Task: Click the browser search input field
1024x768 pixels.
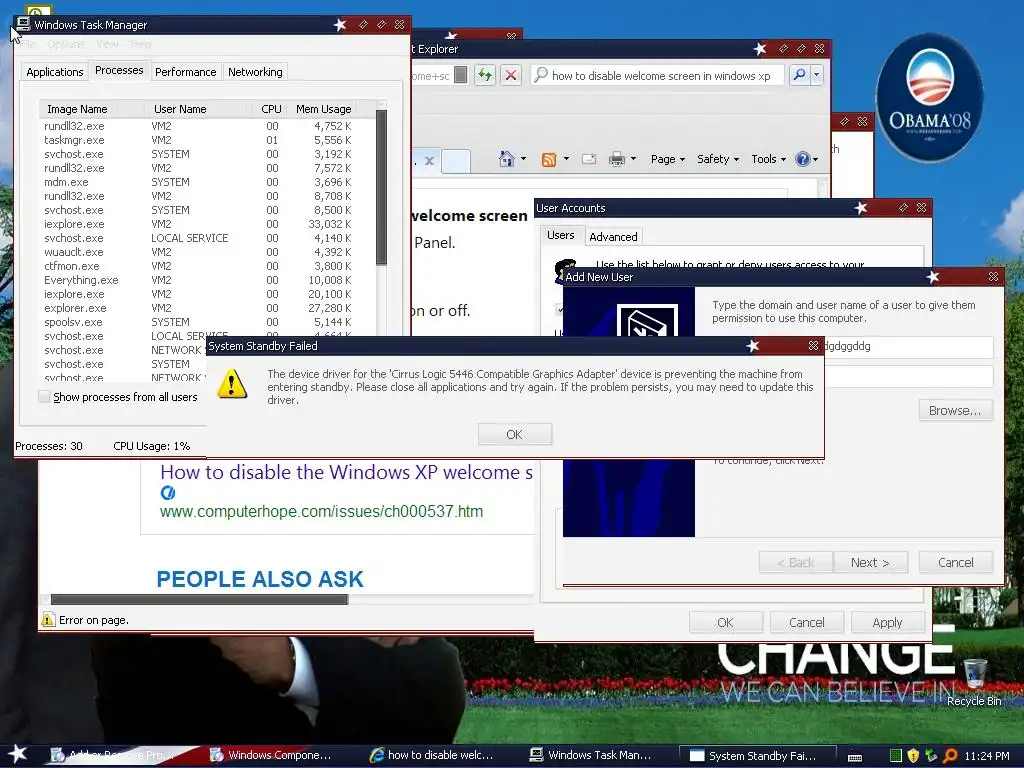Action: coord(660,75)
